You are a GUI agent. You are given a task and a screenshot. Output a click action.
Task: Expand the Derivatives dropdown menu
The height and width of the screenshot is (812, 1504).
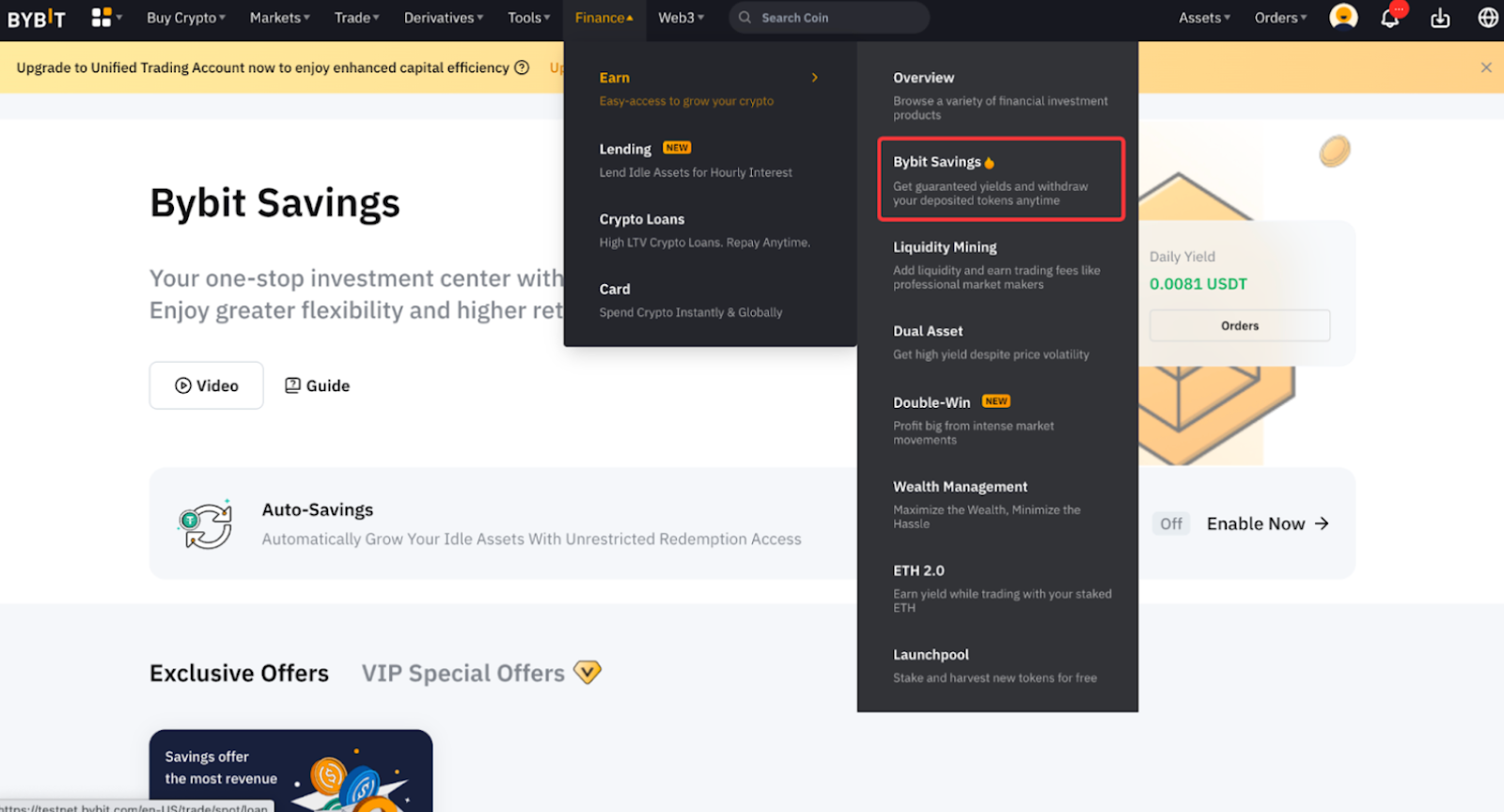pyautogui.click(x=444, y=18)
